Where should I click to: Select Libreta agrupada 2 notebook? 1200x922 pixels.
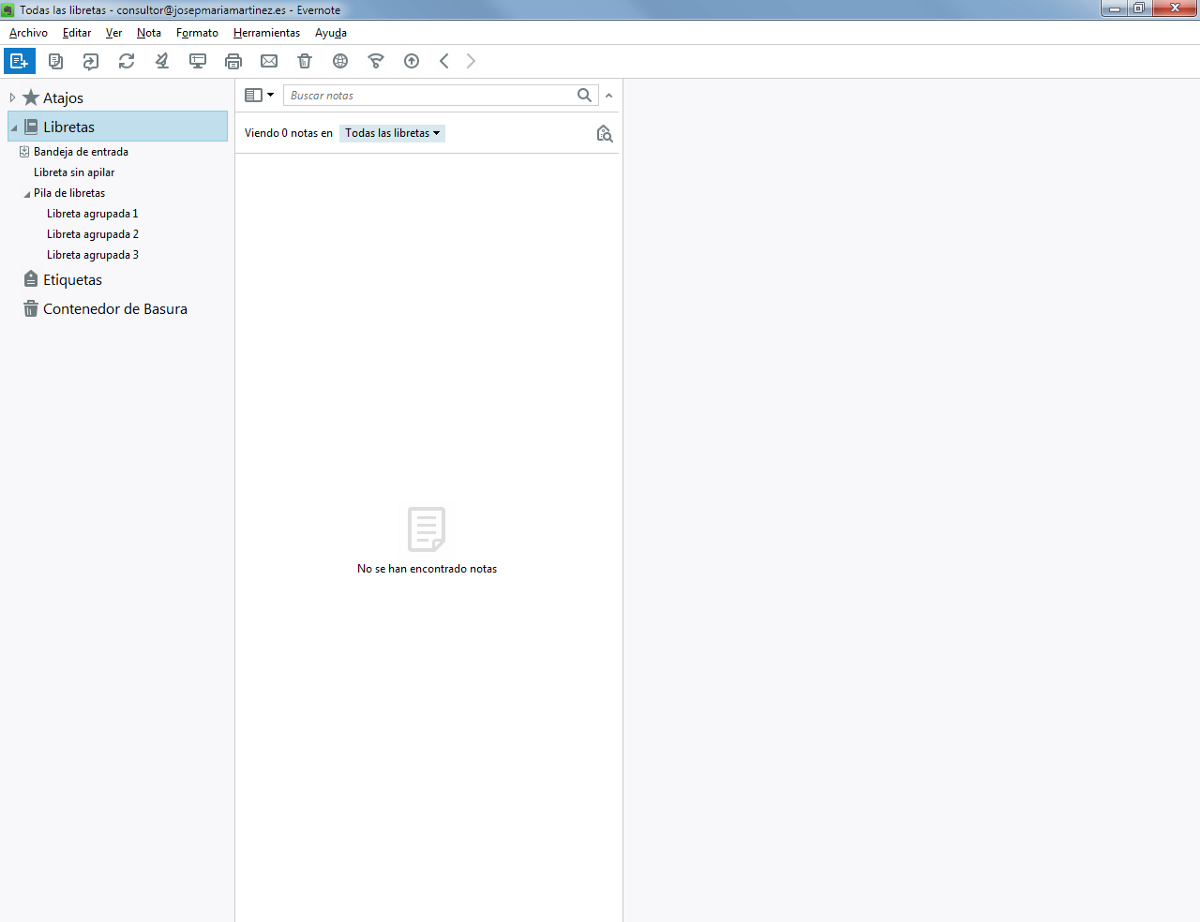click(92, 234)
